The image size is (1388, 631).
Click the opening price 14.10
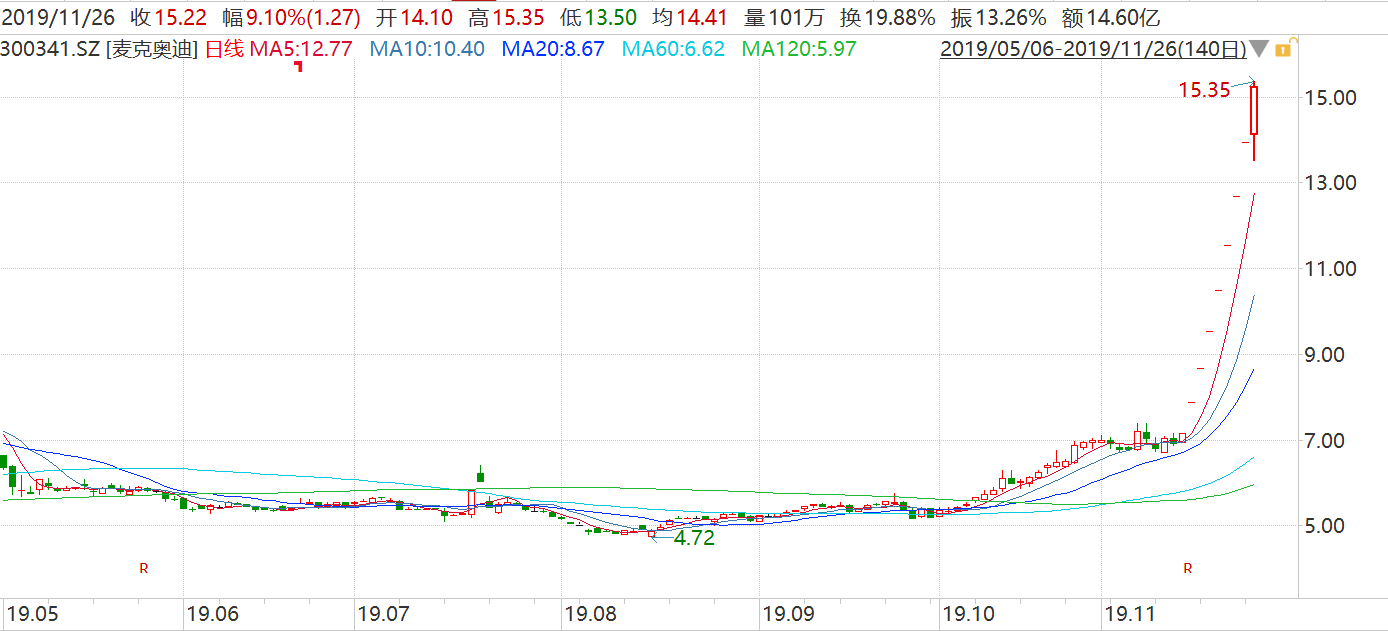click(x=427, y=17)
